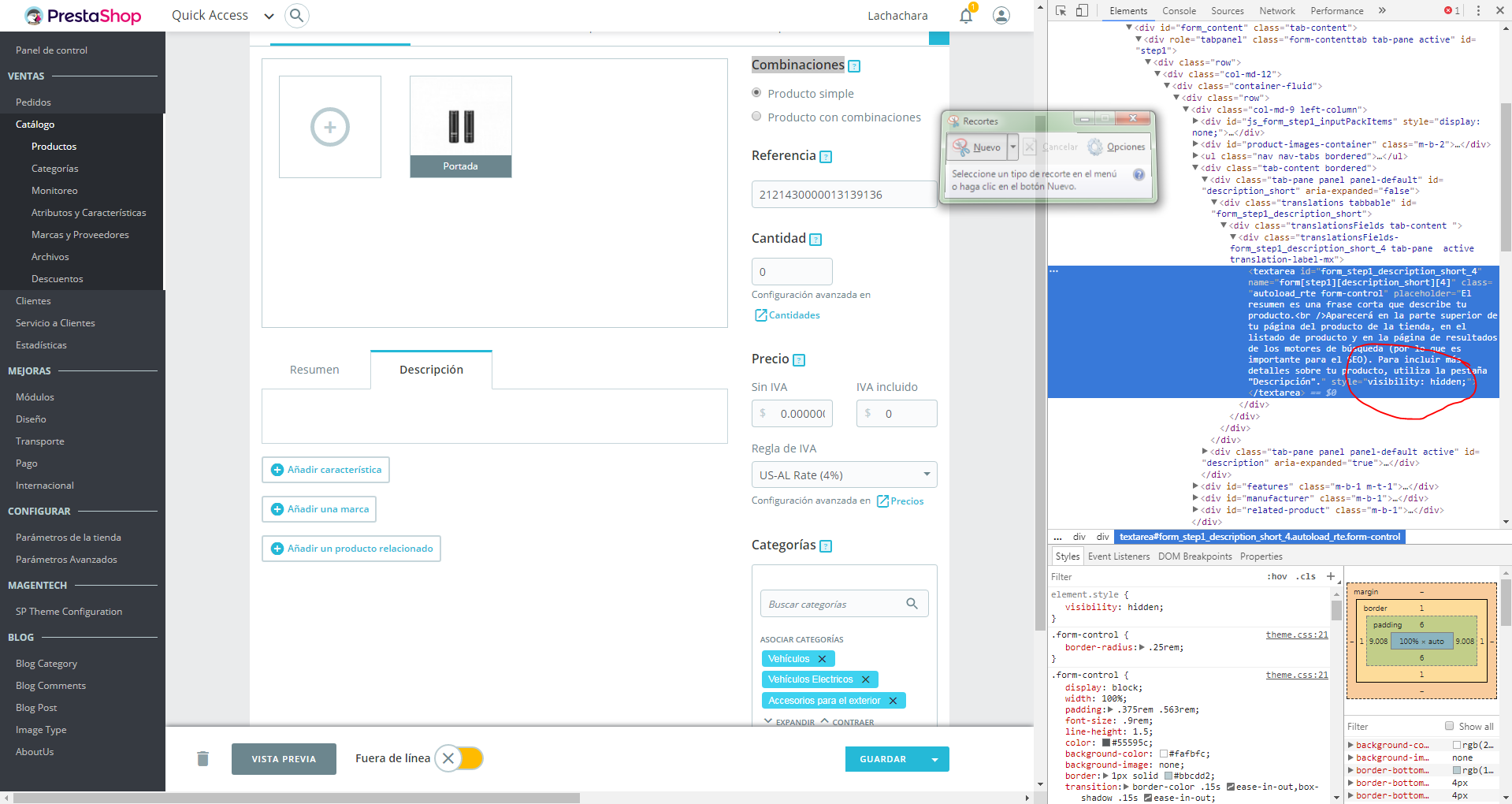
Task: Open the Cantidad help icon
Action: pos(815,240)
